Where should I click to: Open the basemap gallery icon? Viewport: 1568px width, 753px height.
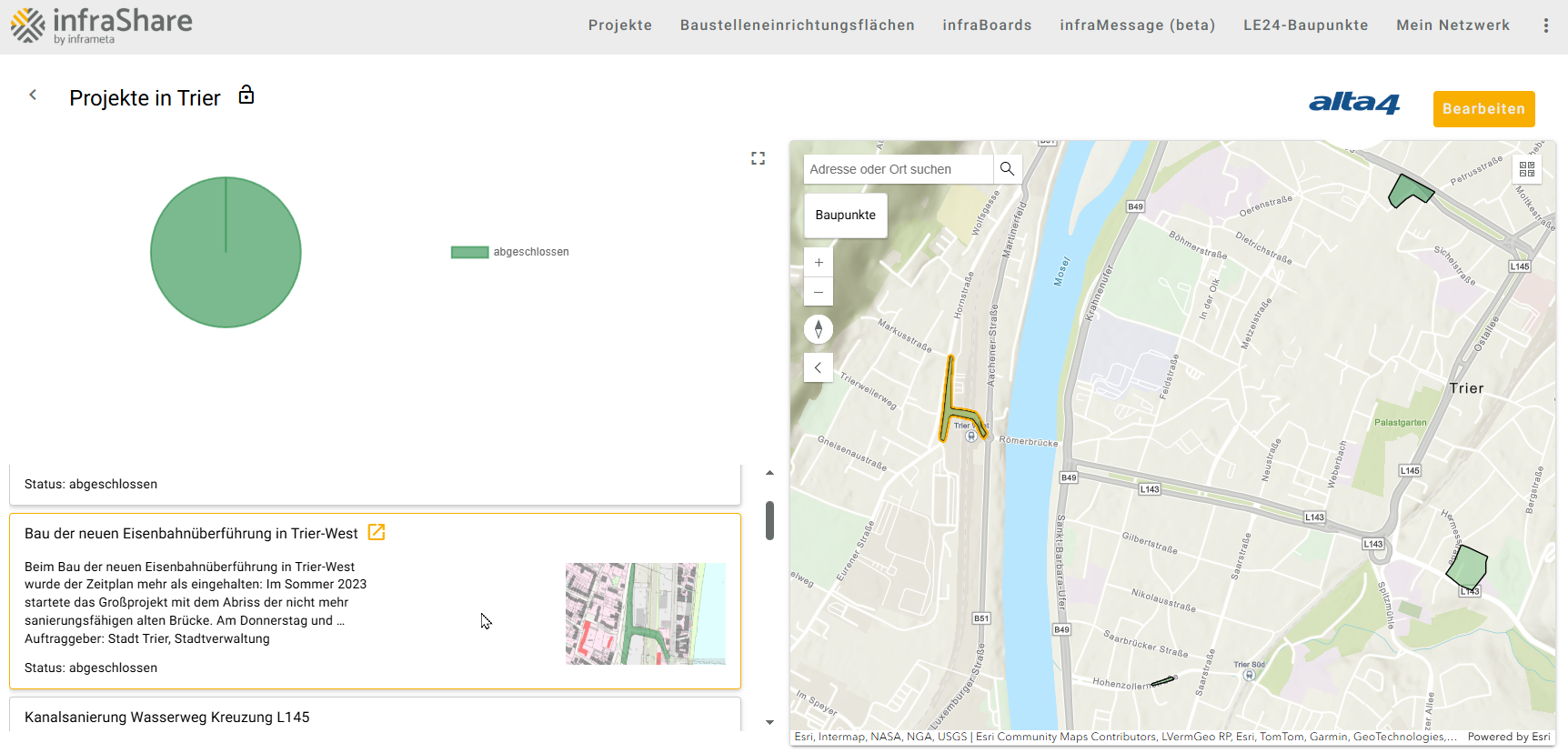[x=1527, y=169]
